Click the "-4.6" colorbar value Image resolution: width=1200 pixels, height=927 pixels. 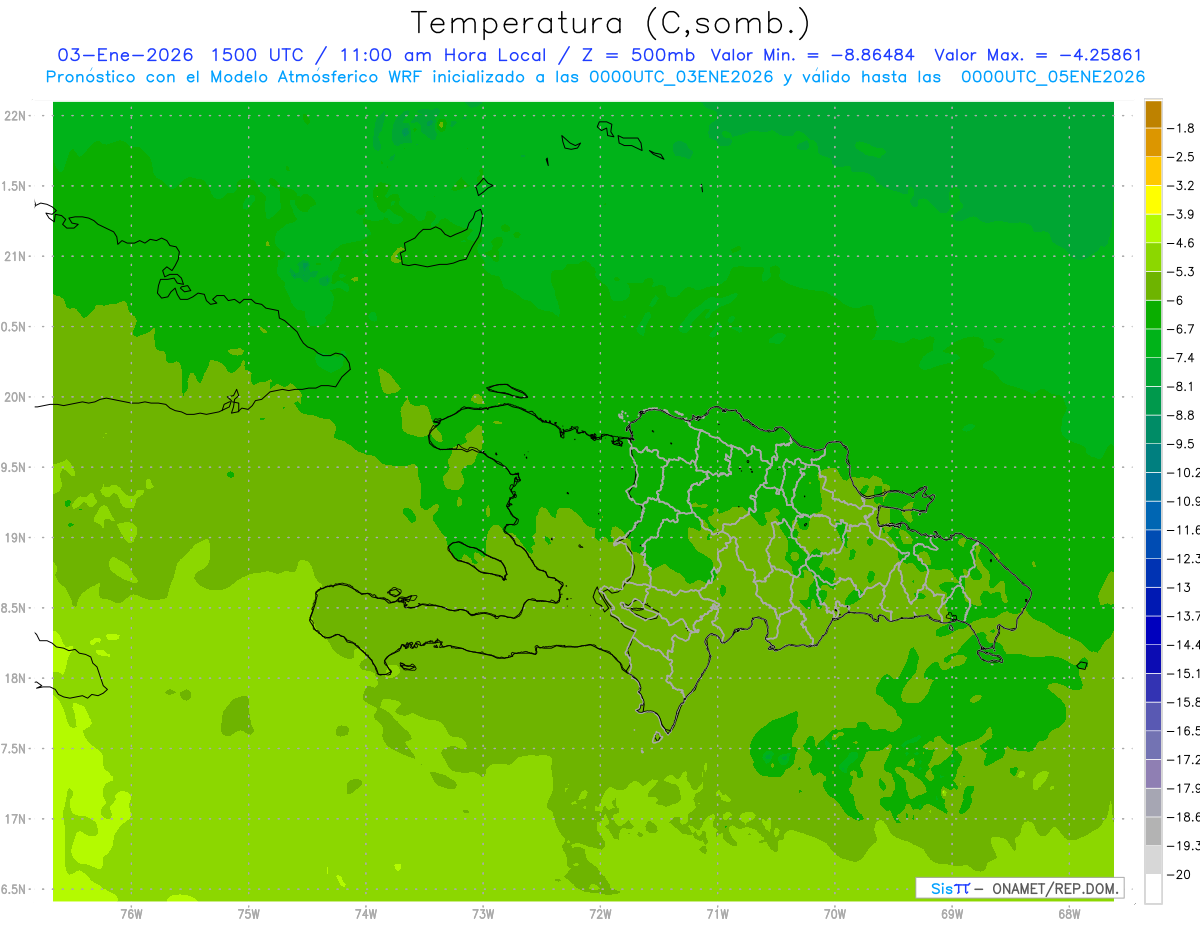tap(1181, 243)
